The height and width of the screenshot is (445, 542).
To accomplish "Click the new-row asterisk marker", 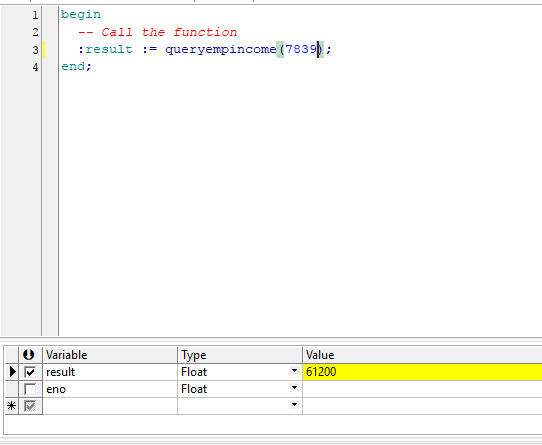I will tap(11, 406).
